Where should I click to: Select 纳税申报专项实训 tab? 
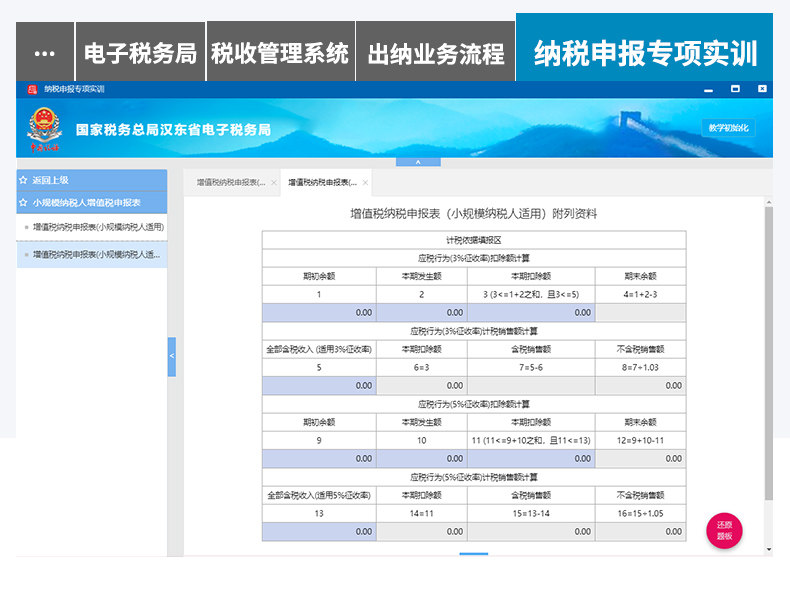pyautogui.click(x=644, y=48)
